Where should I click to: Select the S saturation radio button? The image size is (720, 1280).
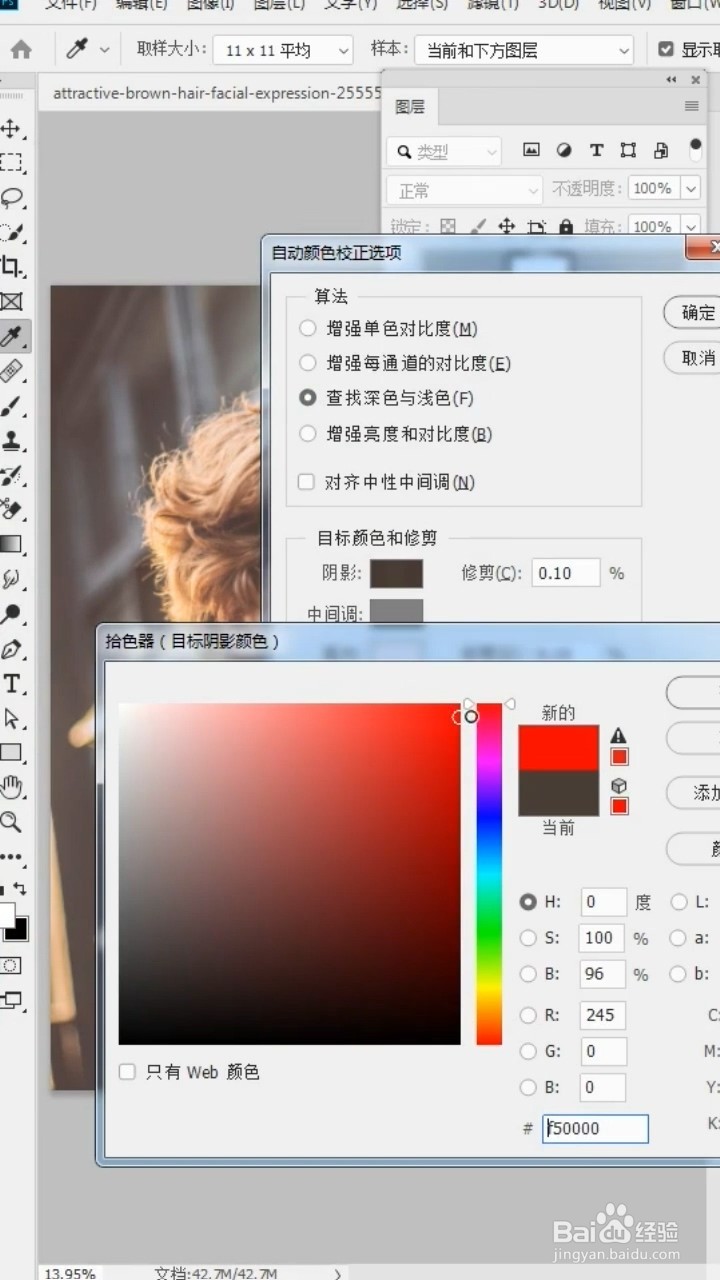click(x=528, y=938)
